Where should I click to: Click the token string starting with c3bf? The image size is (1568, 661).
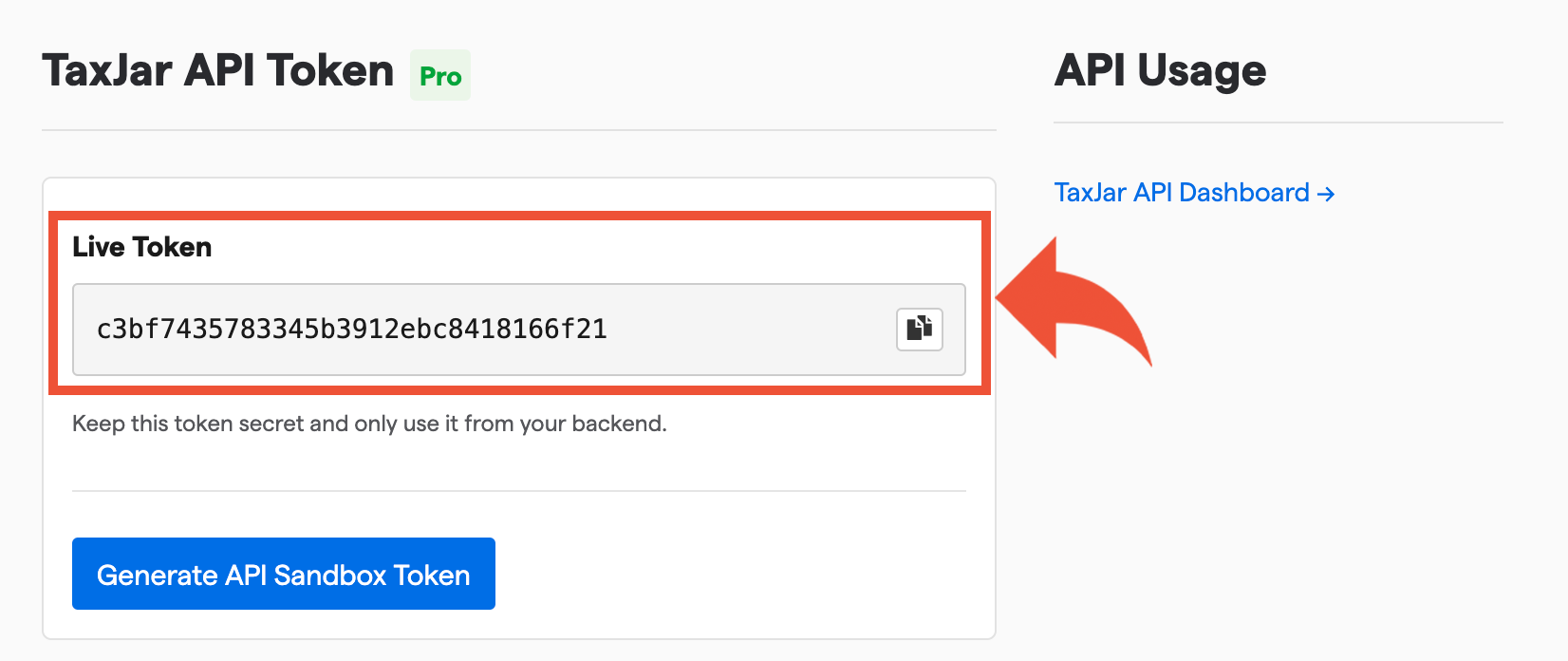pos(351,330)
